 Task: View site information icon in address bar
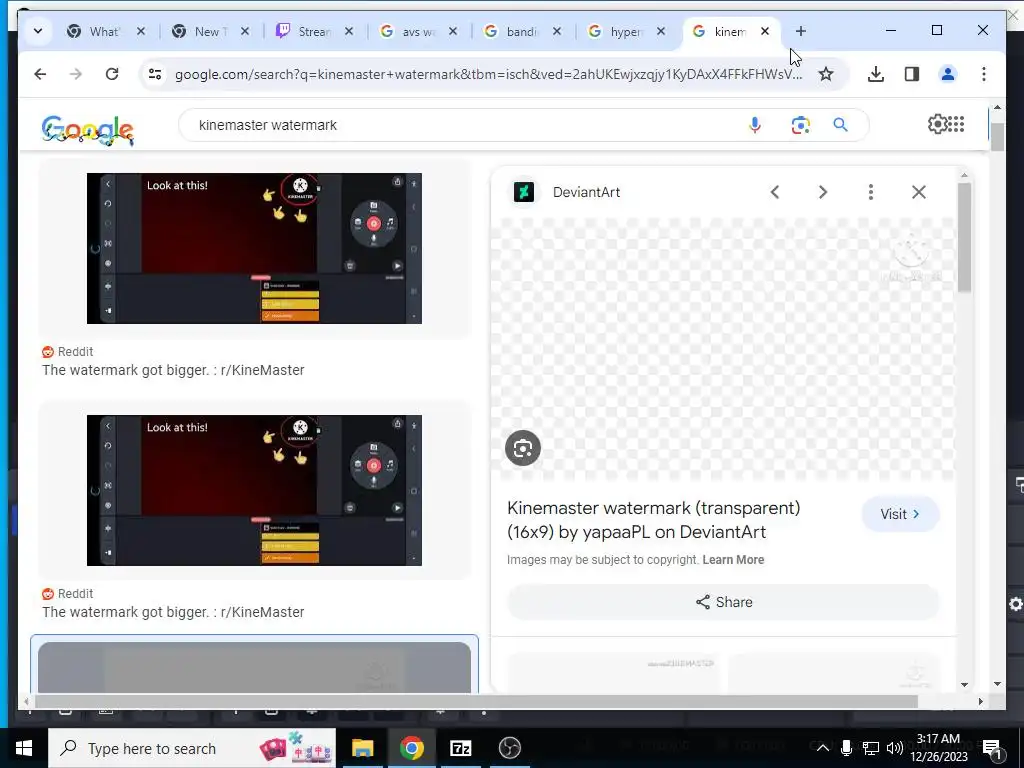point(155,74)
